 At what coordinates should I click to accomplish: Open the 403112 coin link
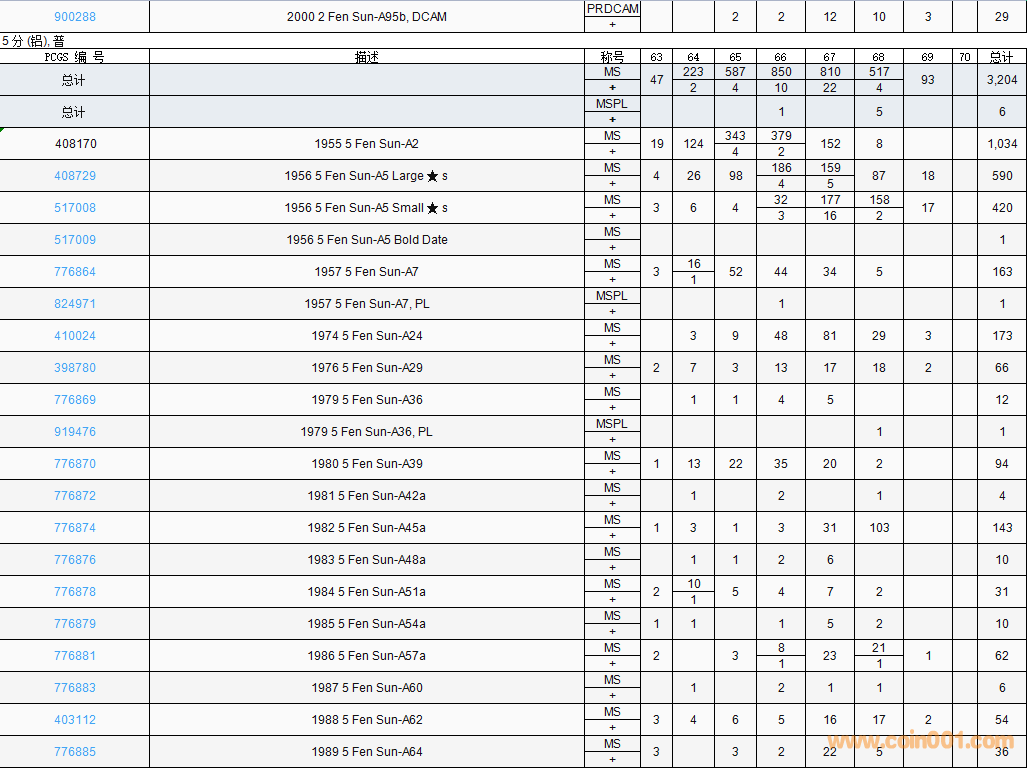click(x=75, y=720)
